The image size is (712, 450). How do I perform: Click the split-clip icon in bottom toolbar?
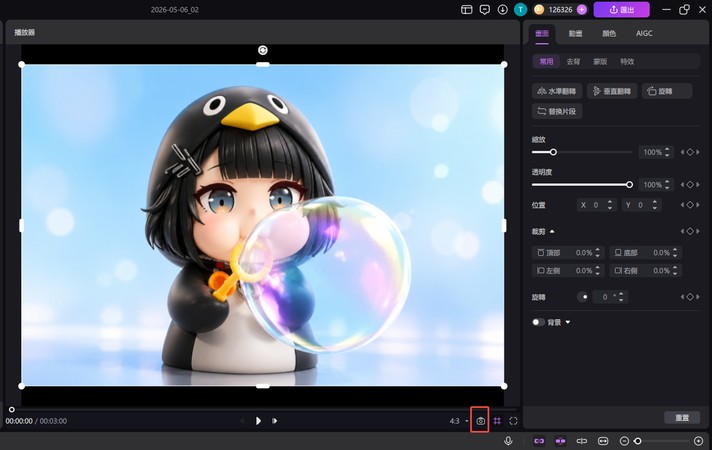(x=582, y=441)
